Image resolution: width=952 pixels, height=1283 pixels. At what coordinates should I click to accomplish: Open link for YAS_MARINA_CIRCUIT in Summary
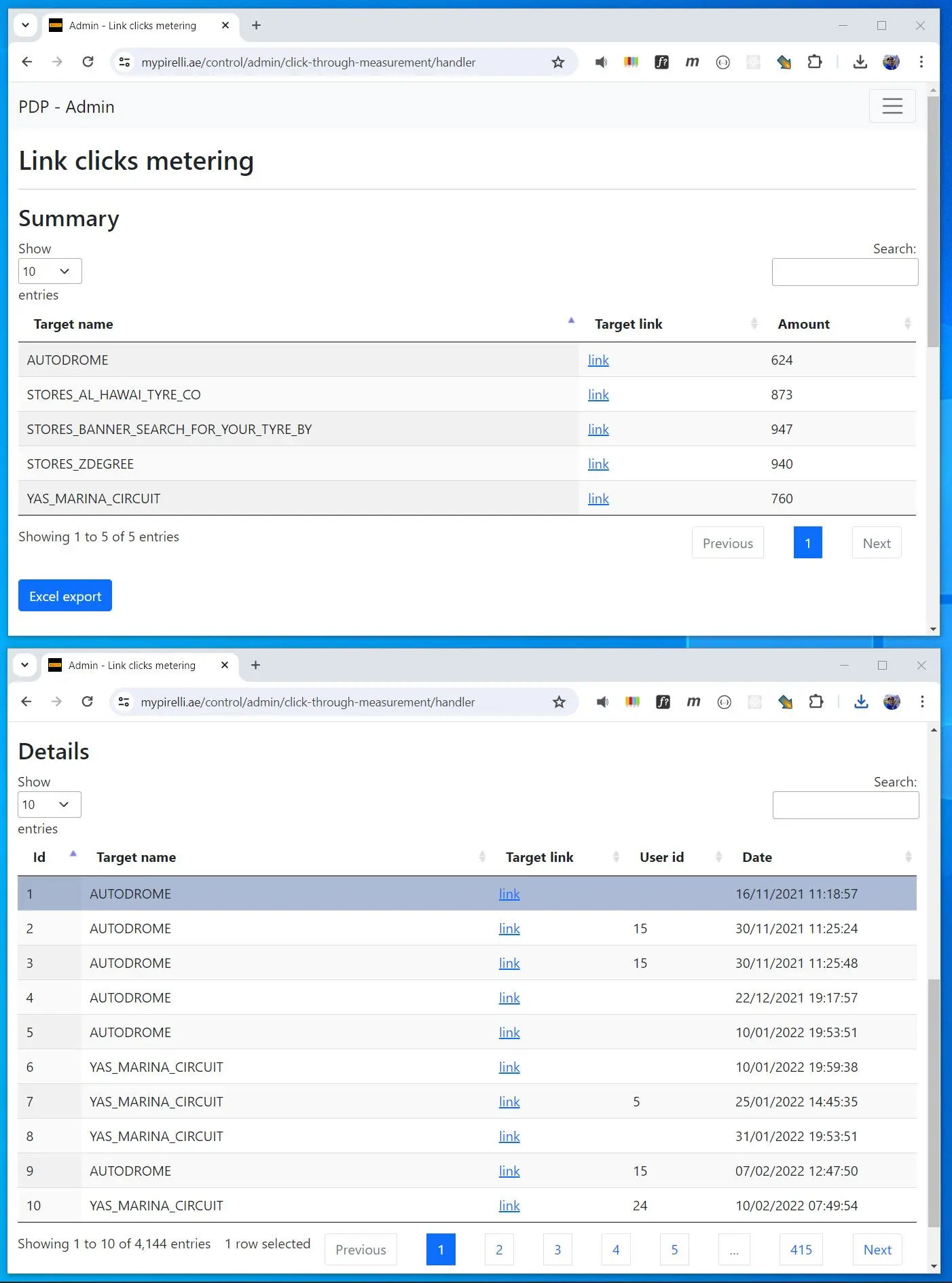tap(598, 499)
